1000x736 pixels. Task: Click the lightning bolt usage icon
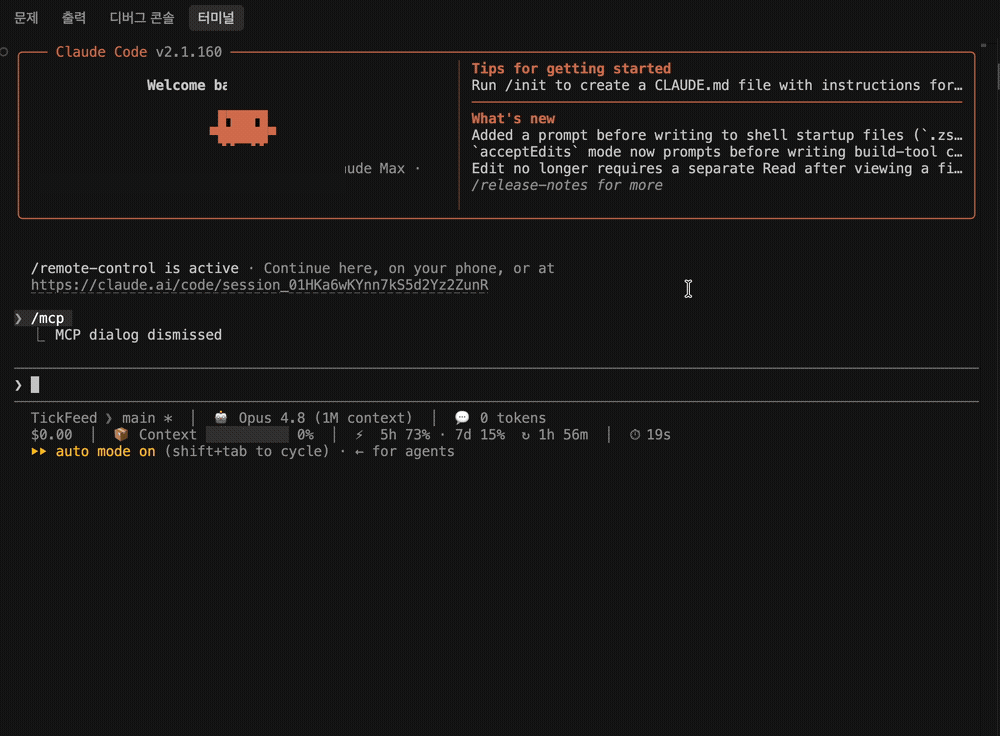click(359, 435)
